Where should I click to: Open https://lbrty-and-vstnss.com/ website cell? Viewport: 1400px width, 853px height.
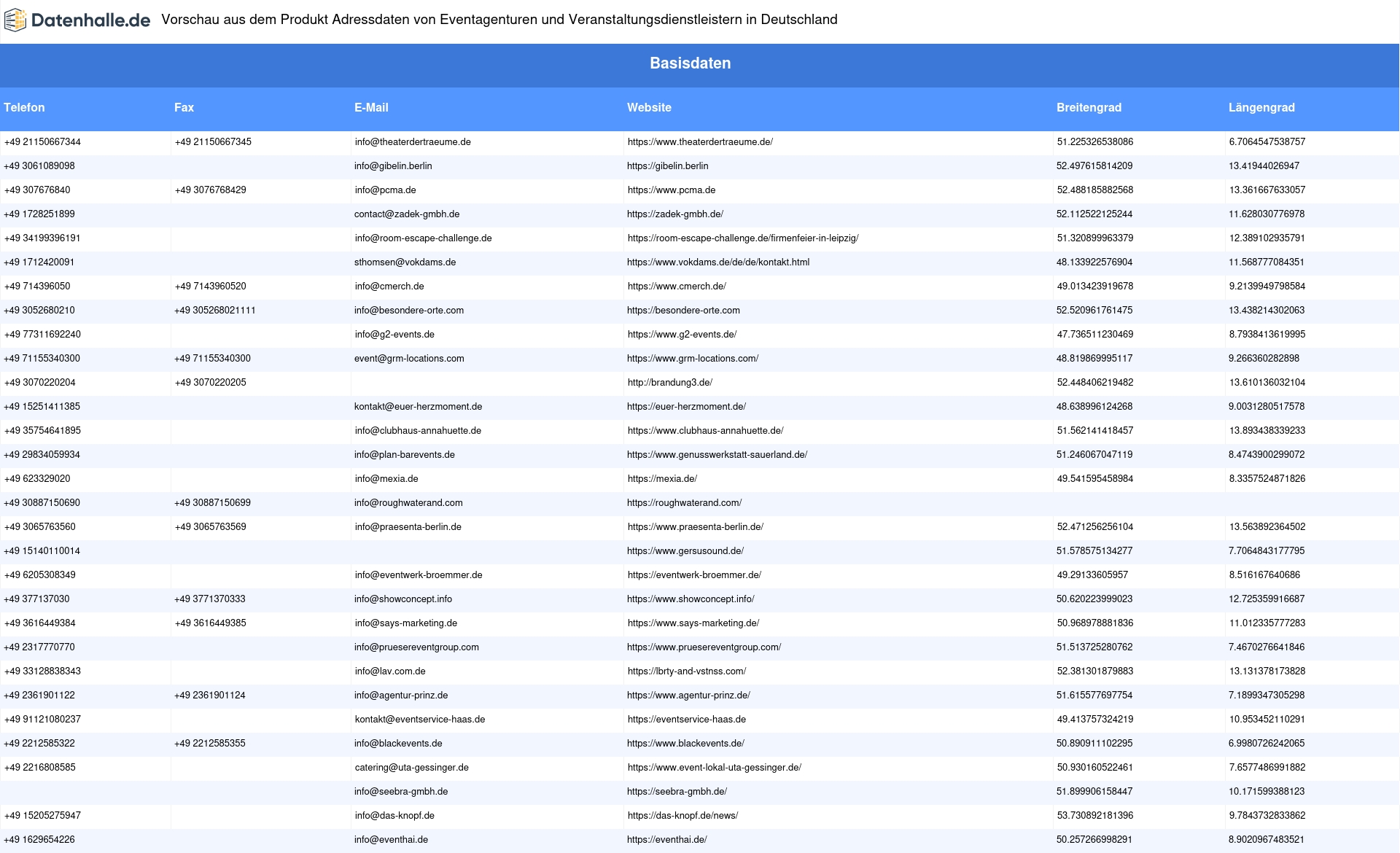coord(687,671)
